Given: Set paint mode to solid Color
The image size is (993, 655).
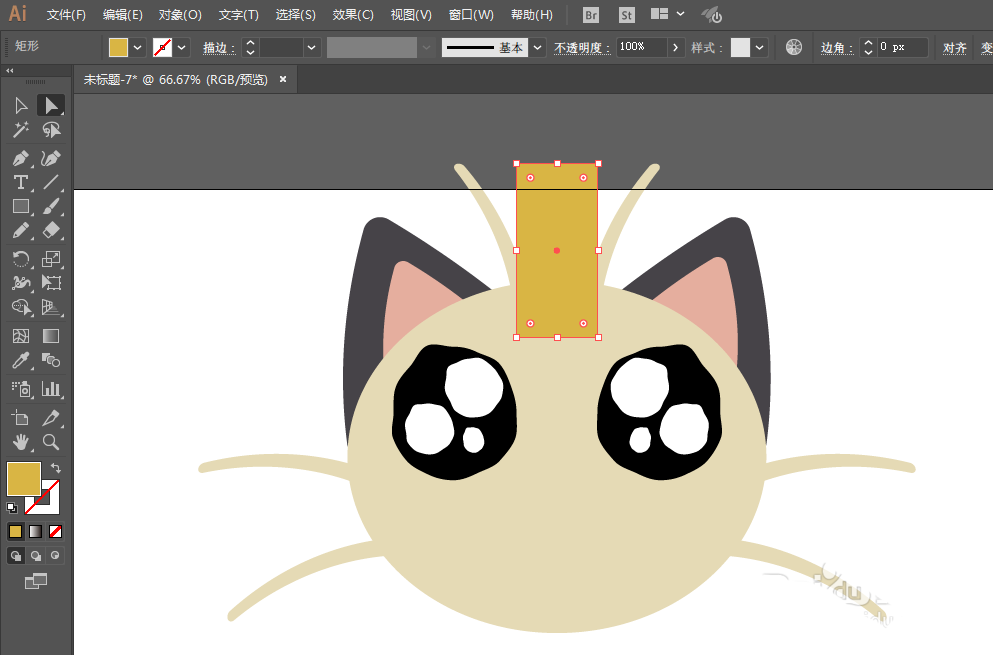Looking at the screenshot, I should pyautogui.click(x=15, y=531).
